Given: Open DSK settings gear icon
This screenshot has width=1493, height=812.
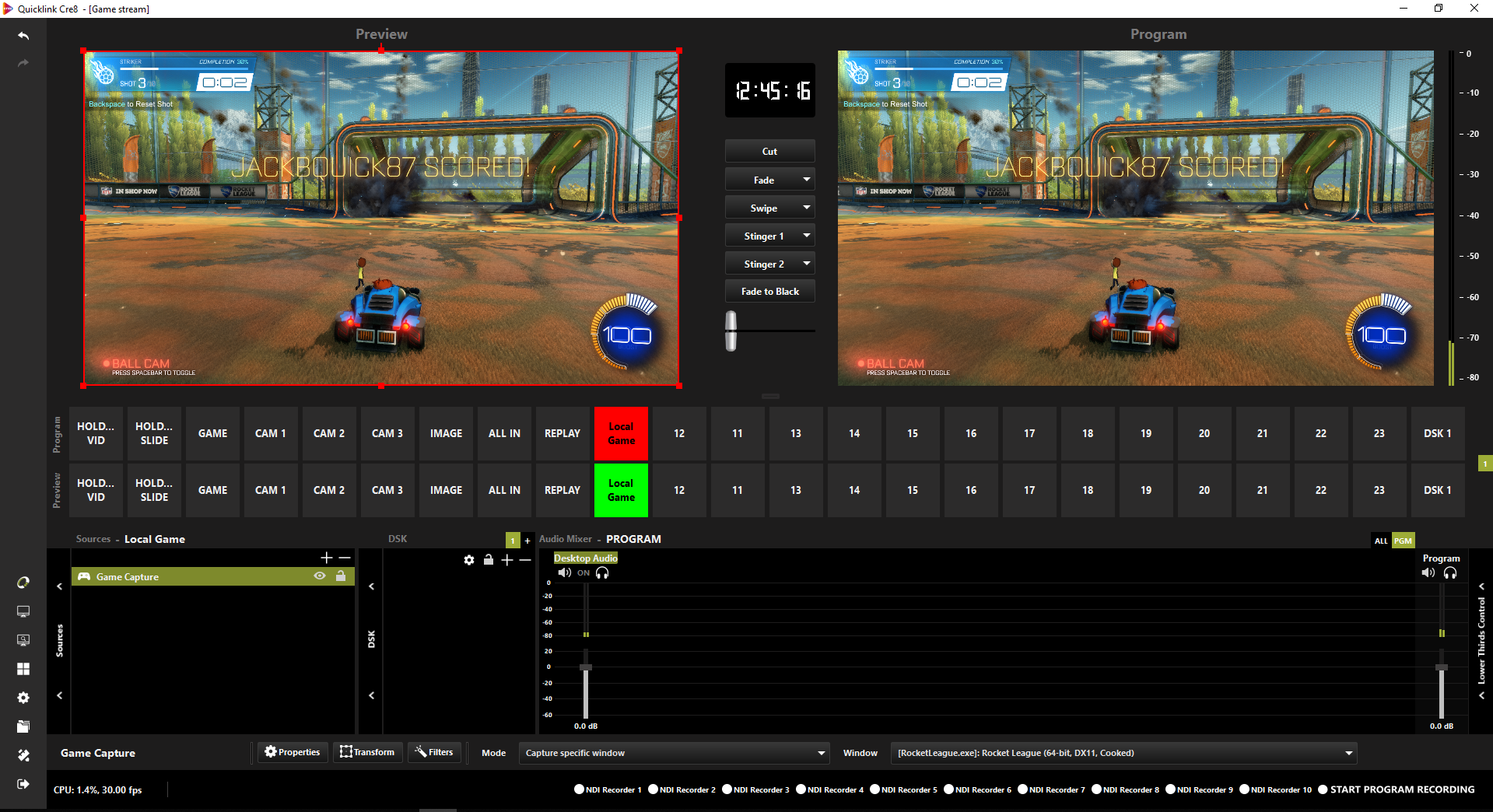Looking at the screenshot, I should (x=469, y=560).
